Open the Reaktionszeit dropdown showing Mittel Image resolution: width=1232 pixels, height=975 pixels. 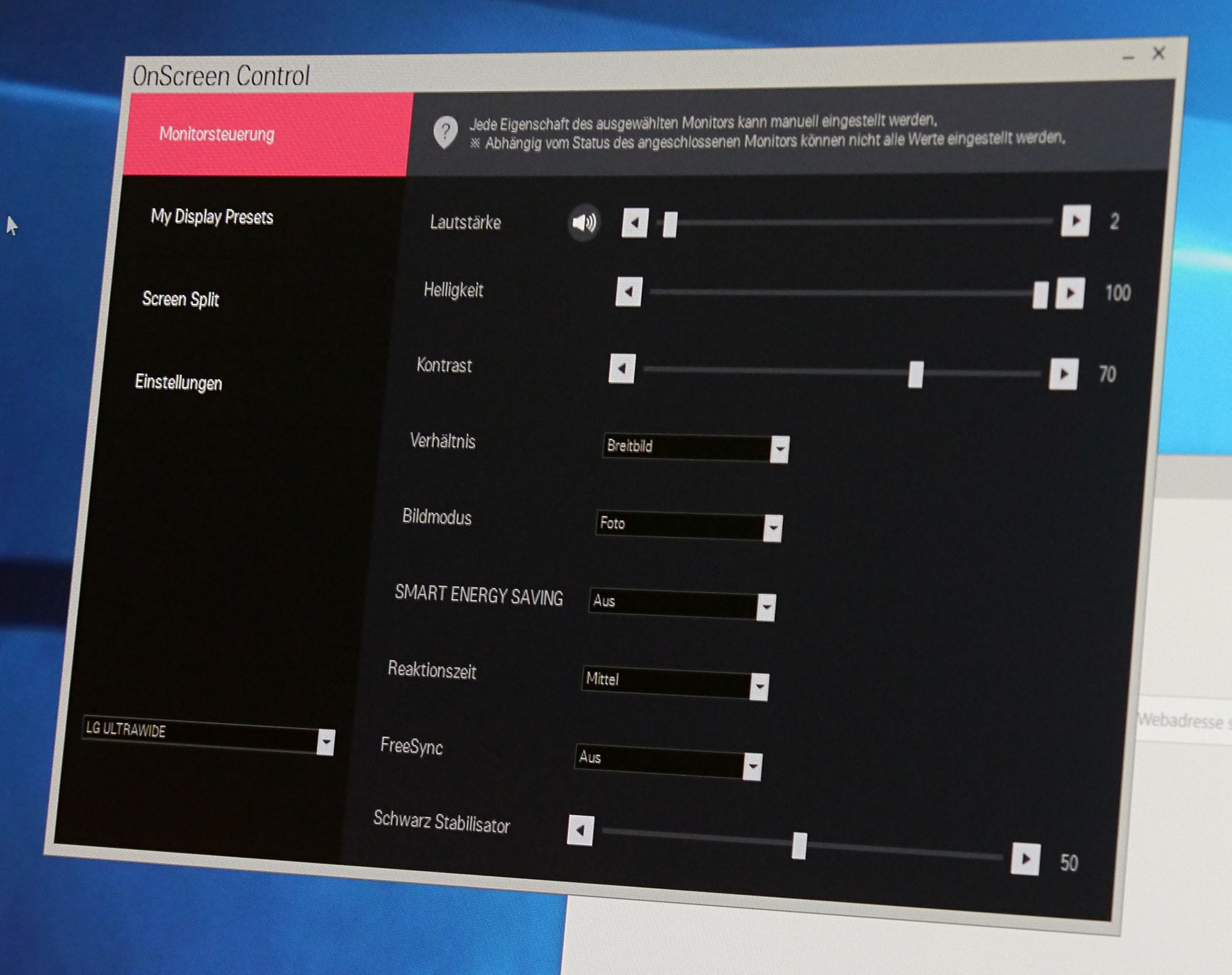[x=675, y=682]
